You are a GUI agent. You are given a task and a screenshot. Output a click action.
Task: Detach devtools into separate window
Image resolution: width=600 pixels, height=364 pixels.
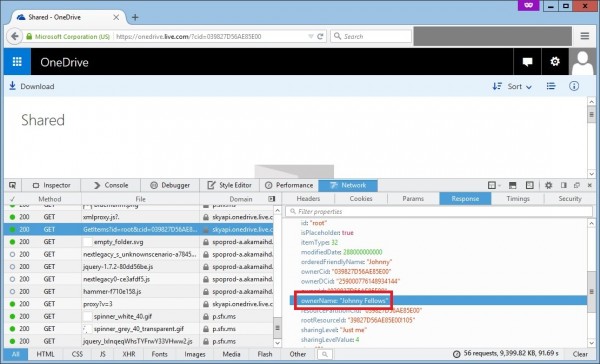point(577,185)
